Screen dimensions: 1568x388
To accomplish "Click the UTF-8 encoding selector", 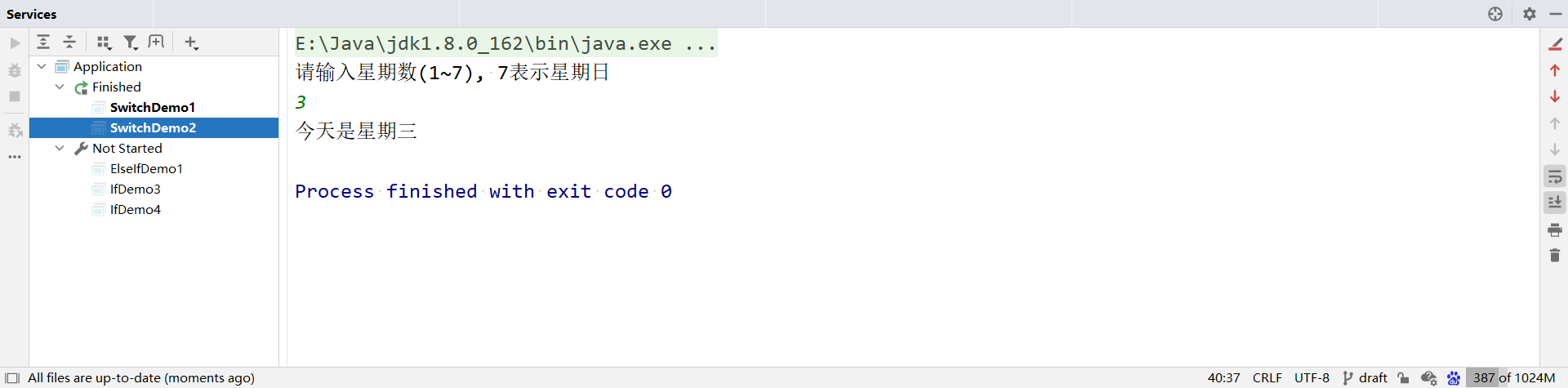I will point(1312,378).
